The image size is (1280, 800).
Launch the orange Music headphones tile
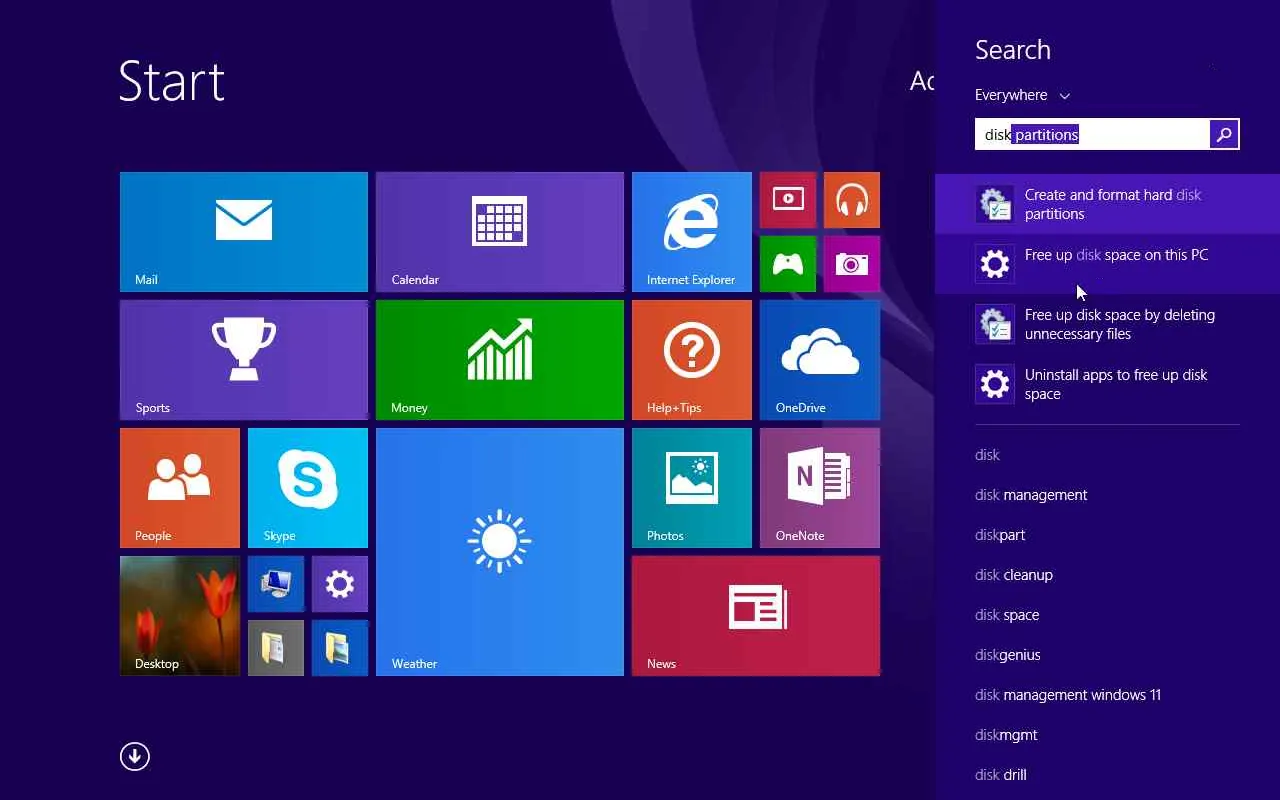coord(852,200)
